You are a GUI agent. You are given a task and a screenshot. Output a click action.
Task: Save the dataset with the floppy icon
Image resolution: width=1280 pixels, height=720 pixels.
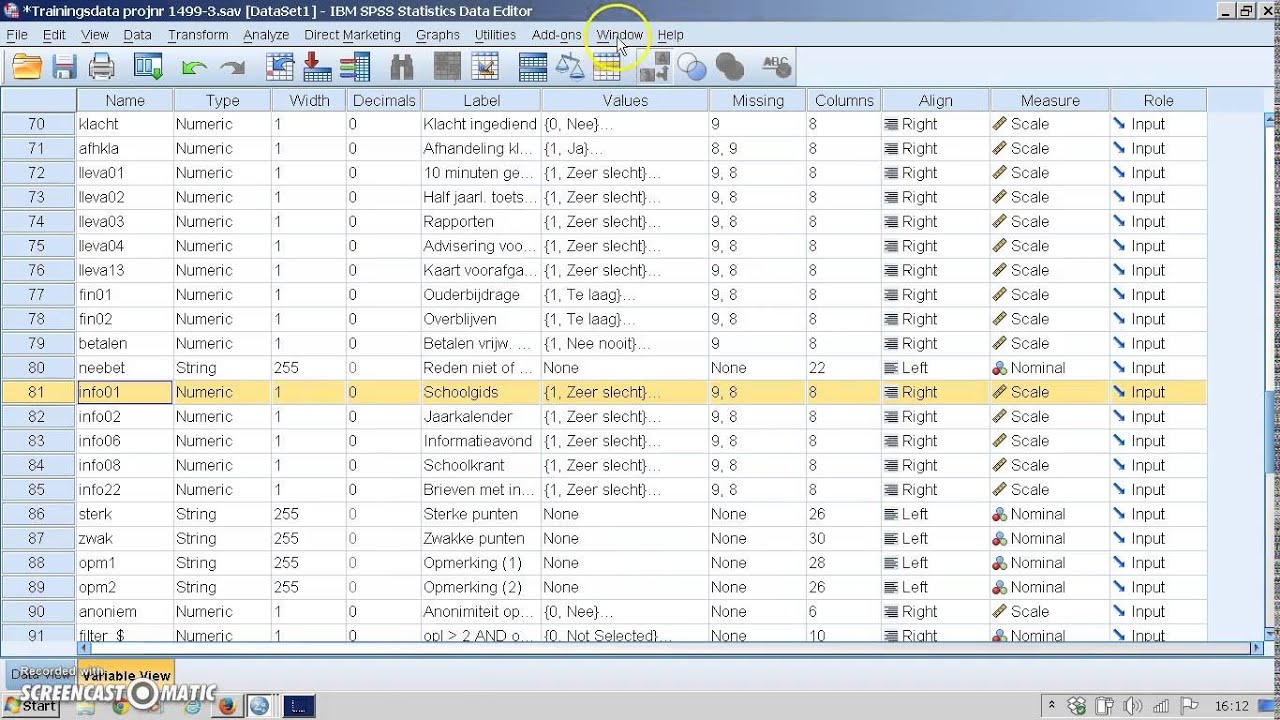coord(65,67)
